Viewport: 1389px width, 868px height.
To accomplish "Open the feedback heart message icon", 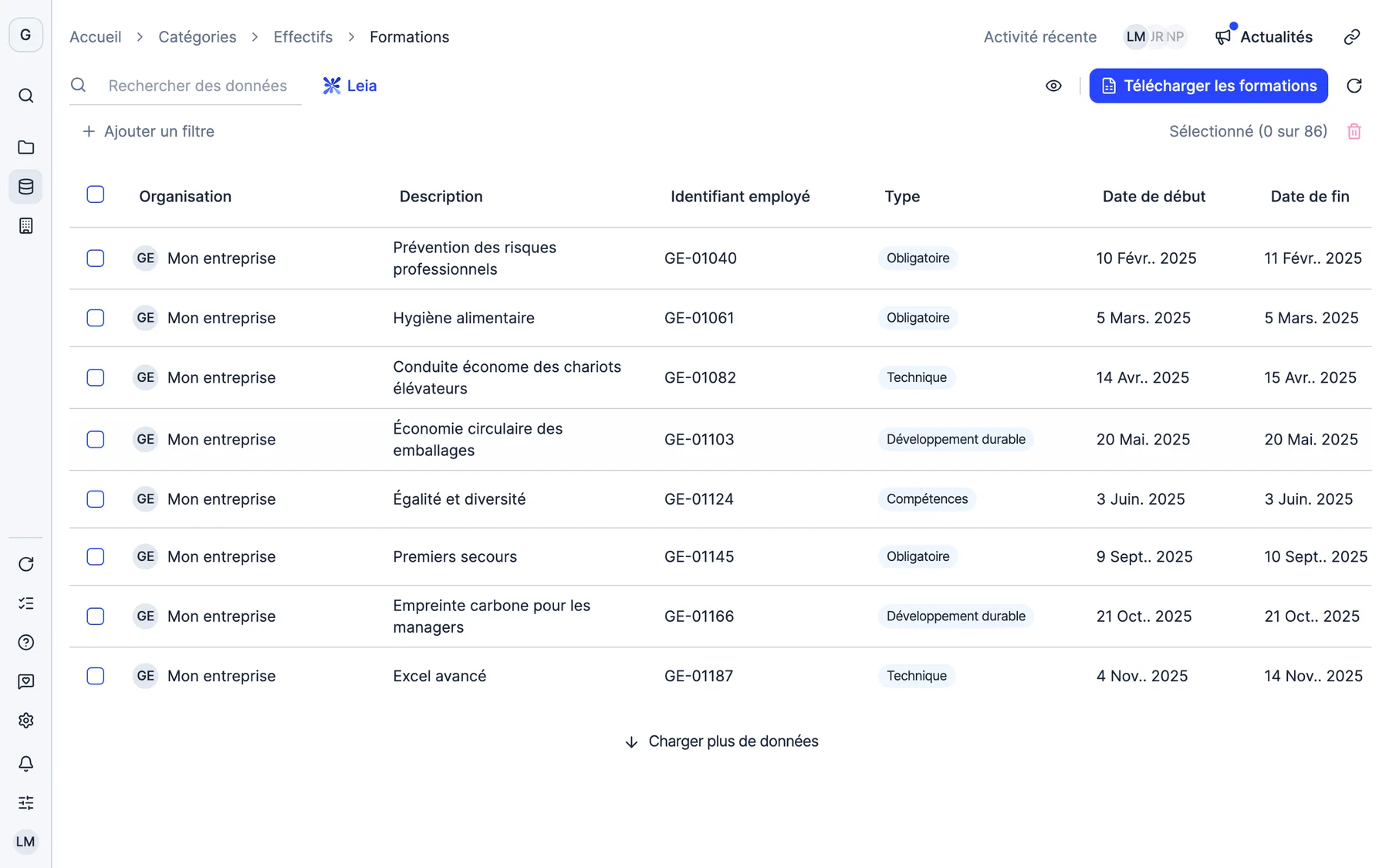I will pos(25,681).
